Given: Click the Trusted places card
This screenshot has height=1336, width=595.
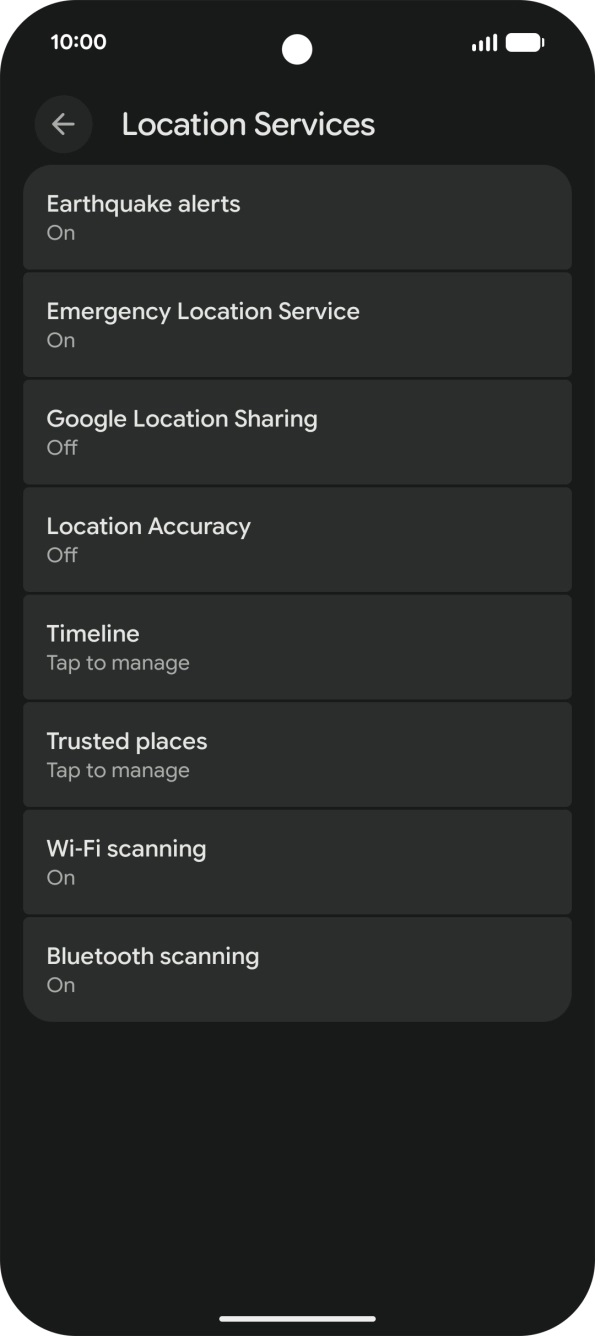Looking at the screenshot, I should click(x=297, y=754).
